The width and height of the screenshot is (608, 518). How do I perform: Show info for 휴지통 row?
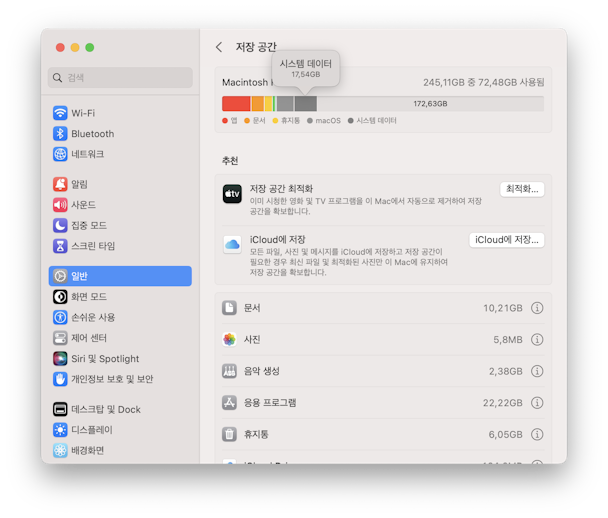pos(537,434)
